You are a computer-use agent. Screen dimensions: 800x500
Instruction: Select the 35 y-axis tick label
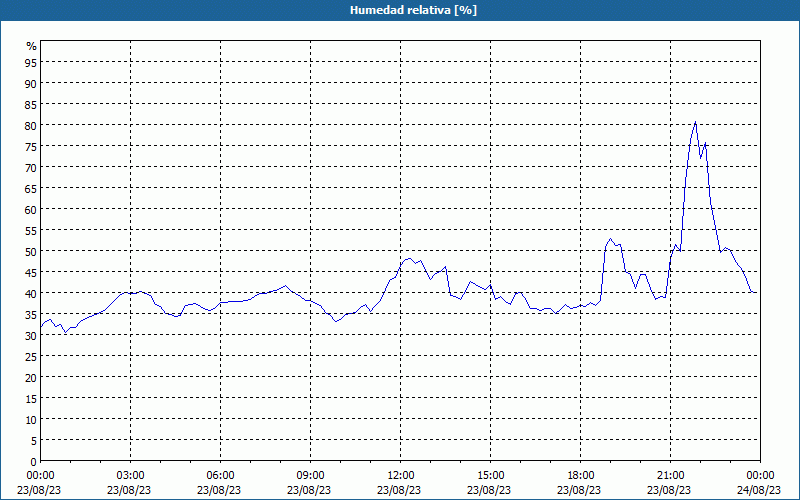[31, 314]
